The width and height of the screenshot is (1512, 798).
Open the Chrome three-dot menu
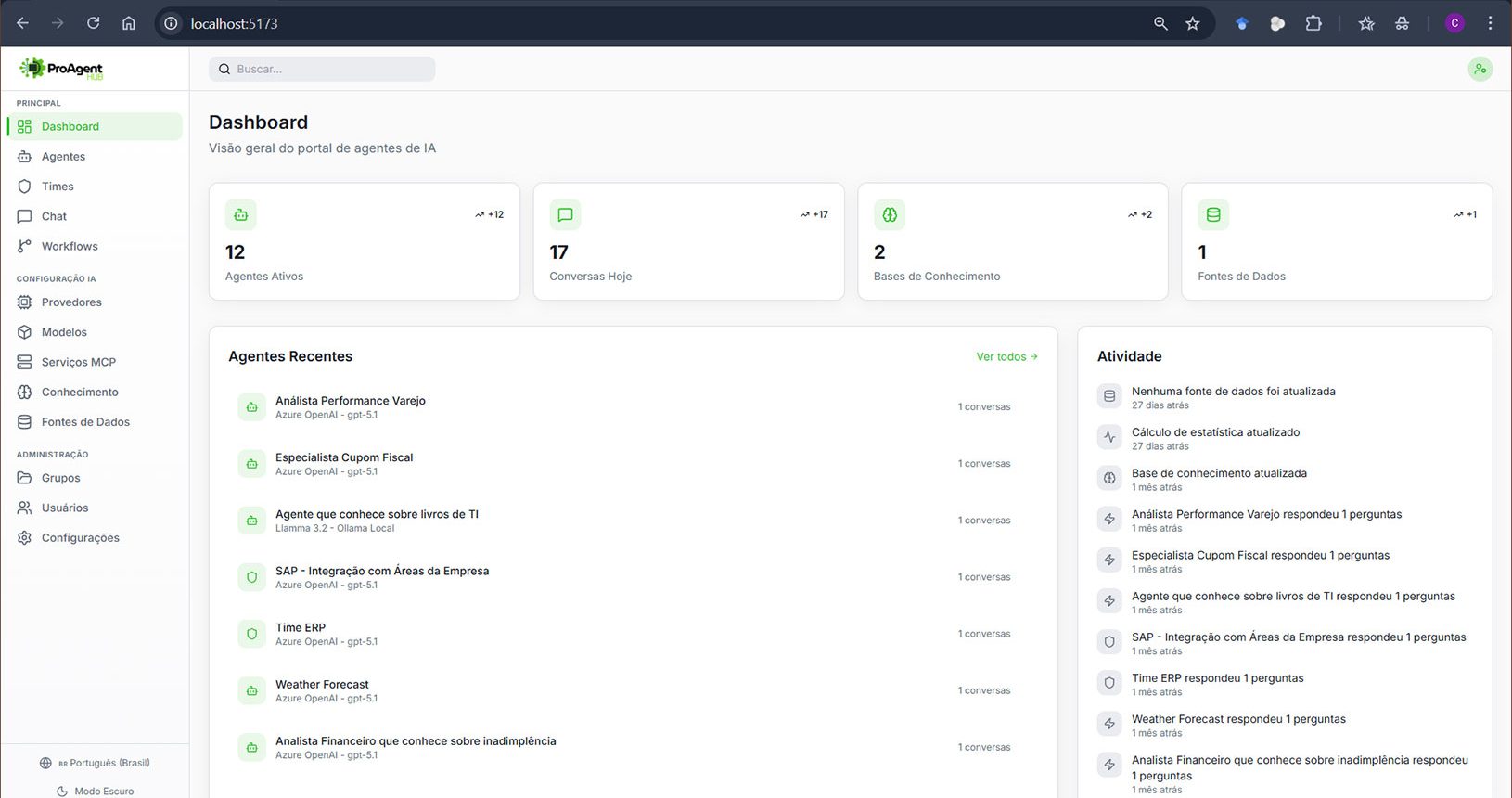[x=1491, y=23]
